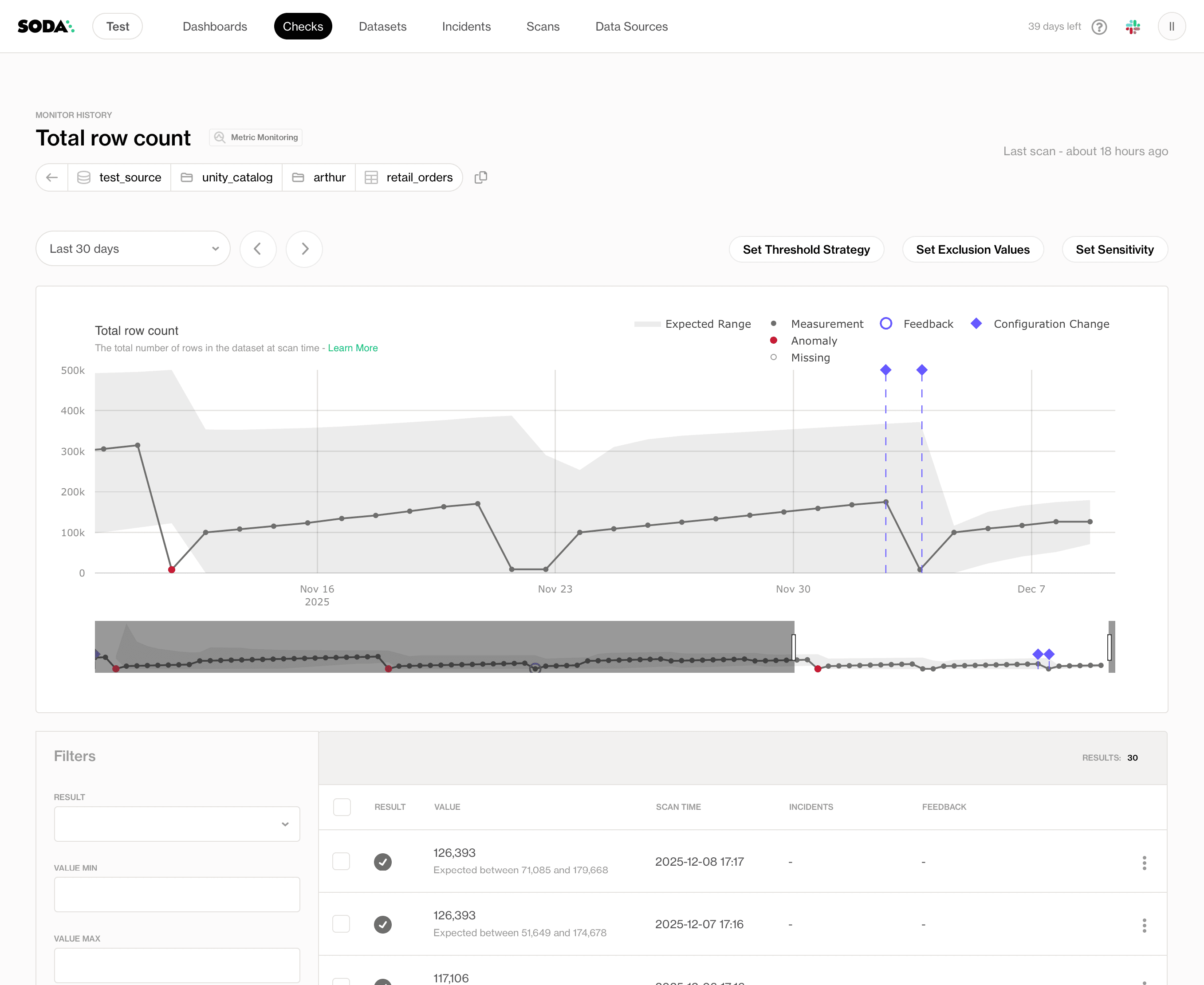Image resolution: width=1204 pixels, height=985 pixels.
Task: Copy the breadcrumb path using copy icon
Action: coord(481,177)
